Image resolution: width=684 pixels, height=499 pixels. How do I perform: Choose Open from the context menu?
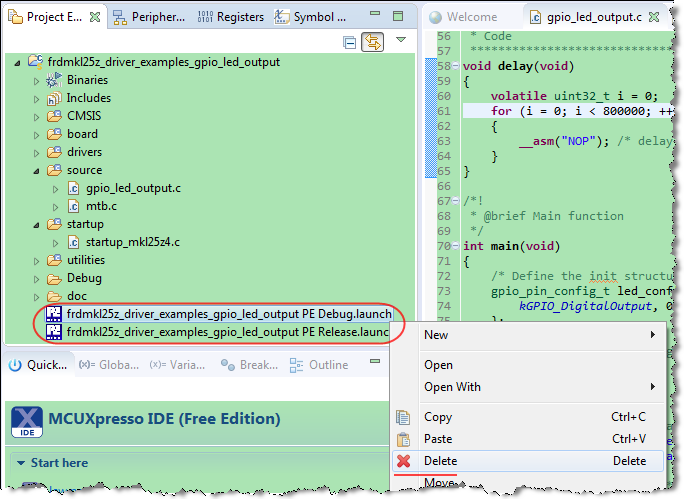(x=528, y=365)
